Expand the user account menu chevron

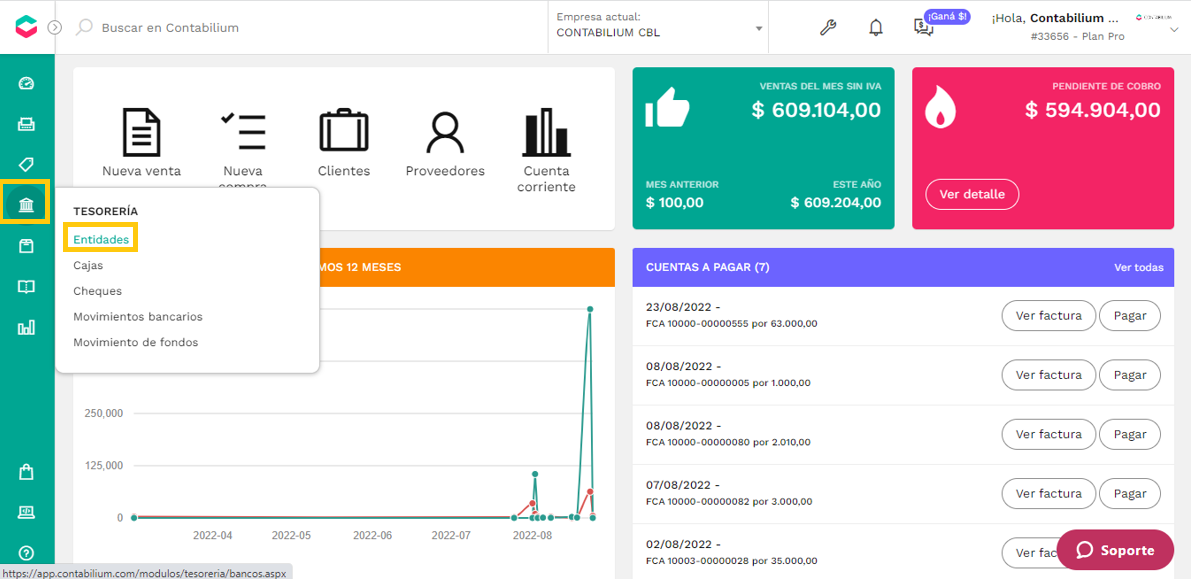1176,32
